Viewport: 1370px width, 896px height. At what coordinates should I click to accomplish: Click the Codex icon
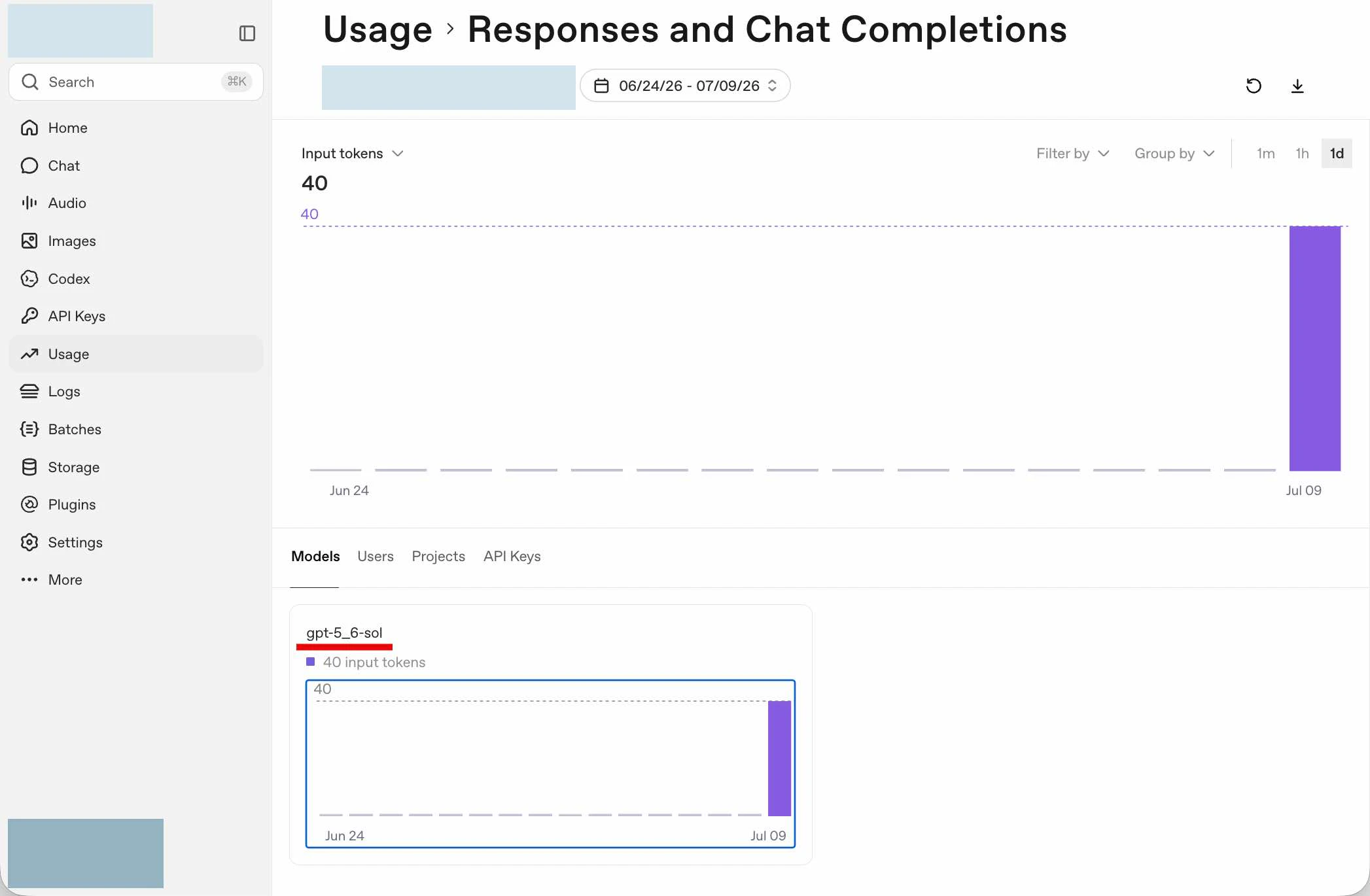tap(29, 279)
